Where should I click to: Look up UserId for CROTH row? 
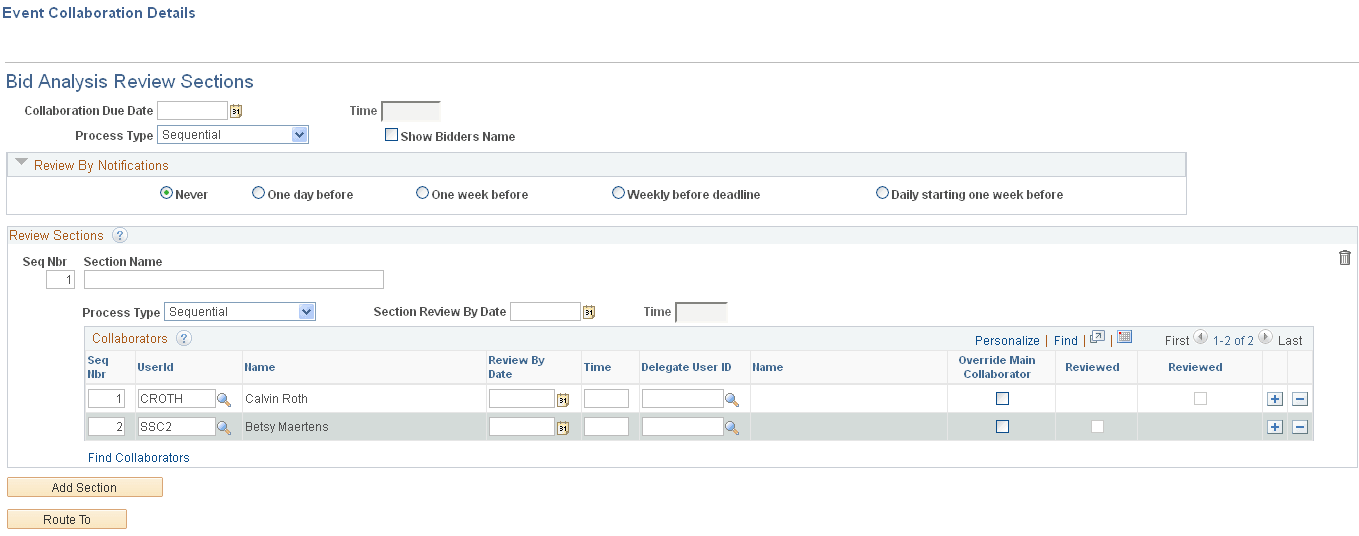(224, 399)
